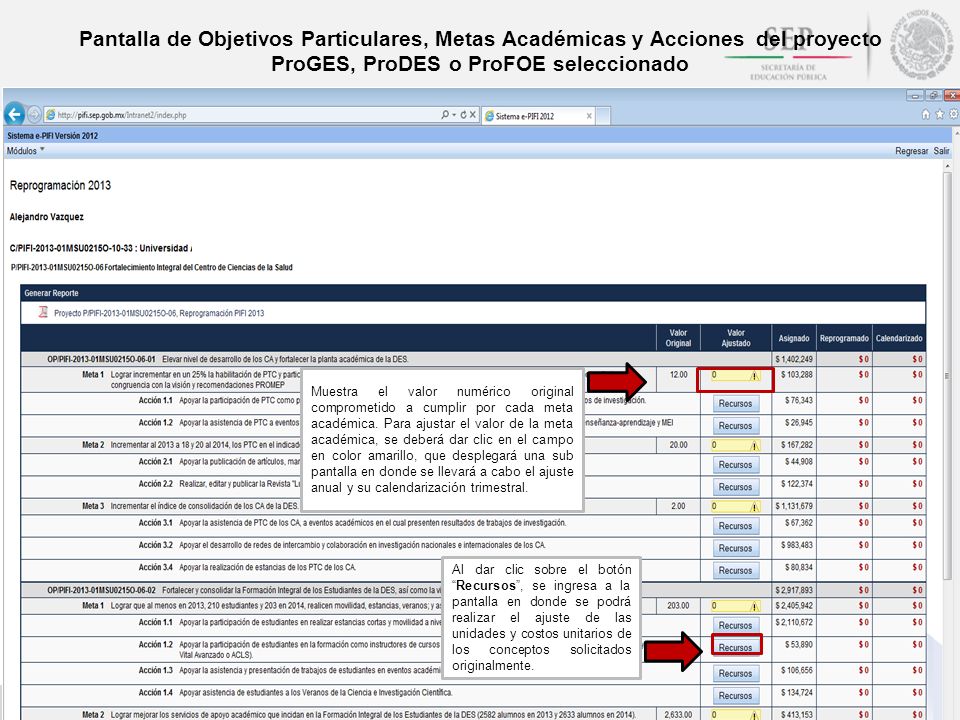
Task: Click the $ 1,131,679 assigned amount
Action: (794, 506)
